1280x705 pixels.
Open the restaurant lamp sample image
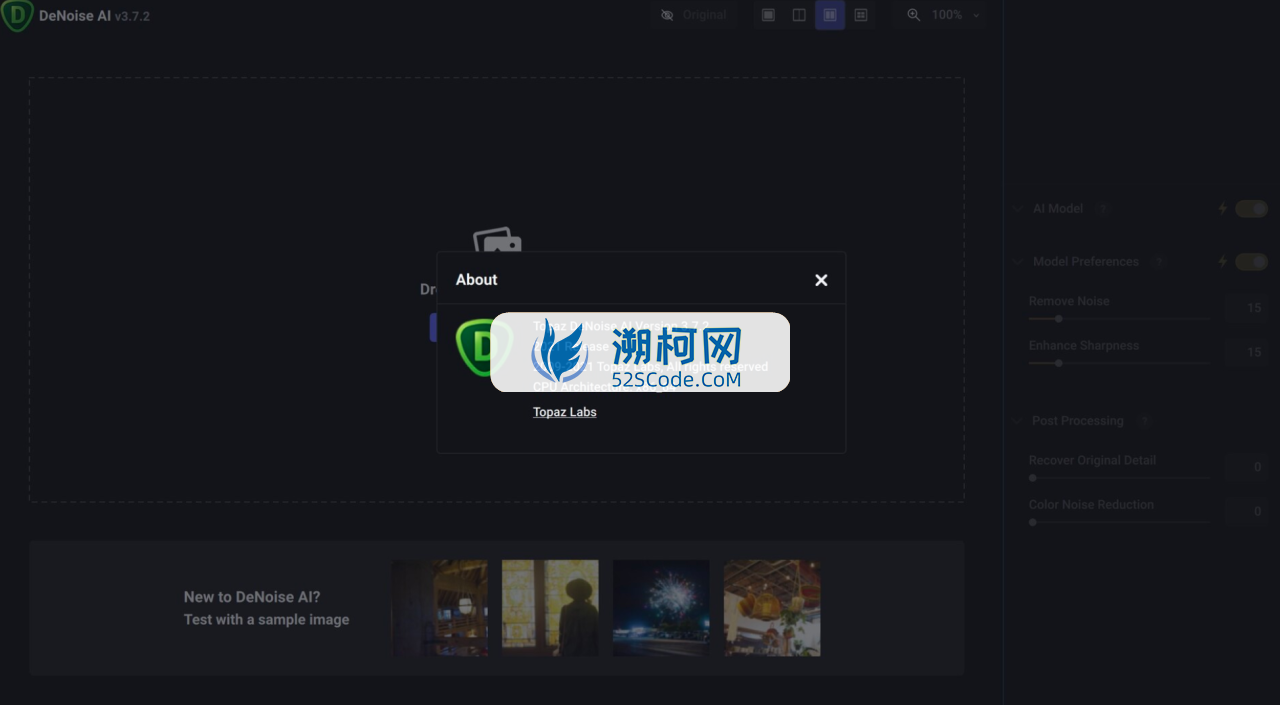pos(772,608)
